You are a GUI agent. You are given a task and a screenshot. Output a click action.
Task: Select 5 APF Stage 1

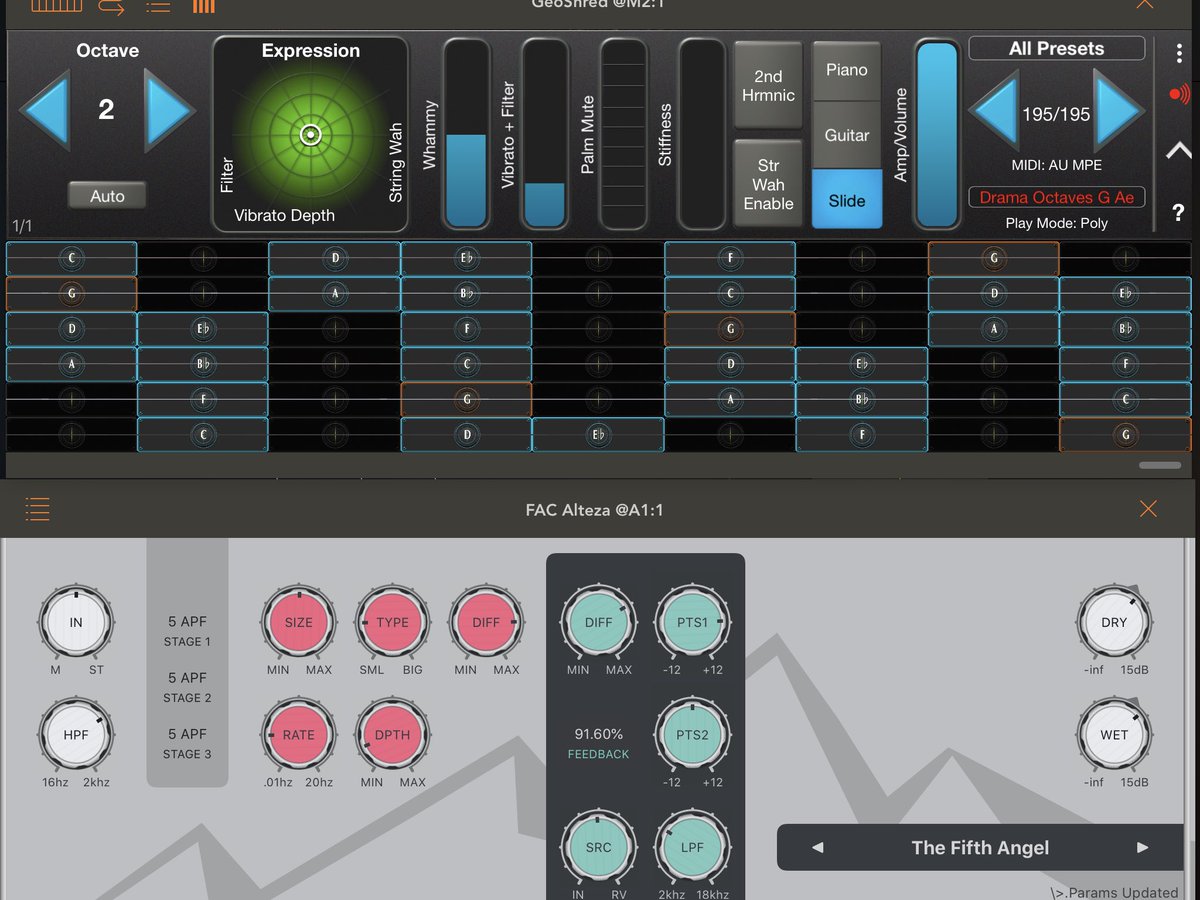(187, 631)
